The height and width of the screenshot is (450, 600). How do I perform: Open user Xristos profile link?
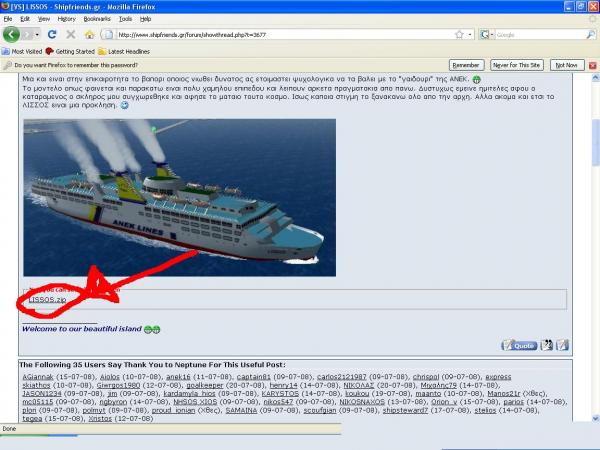pos(100,419)
